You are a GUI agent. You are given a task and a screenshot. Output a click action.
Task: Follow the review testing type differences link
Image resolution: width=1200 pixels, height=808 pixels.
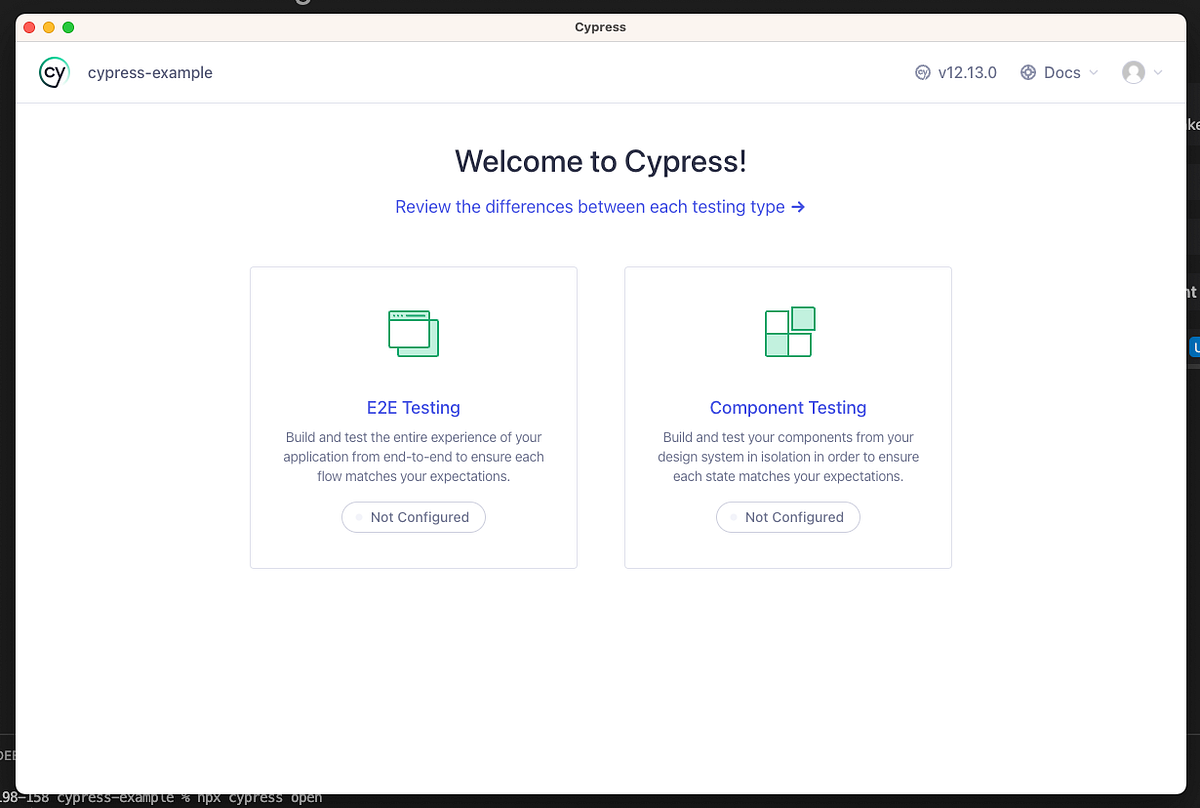pyautogui.click(x=588, y=207)
